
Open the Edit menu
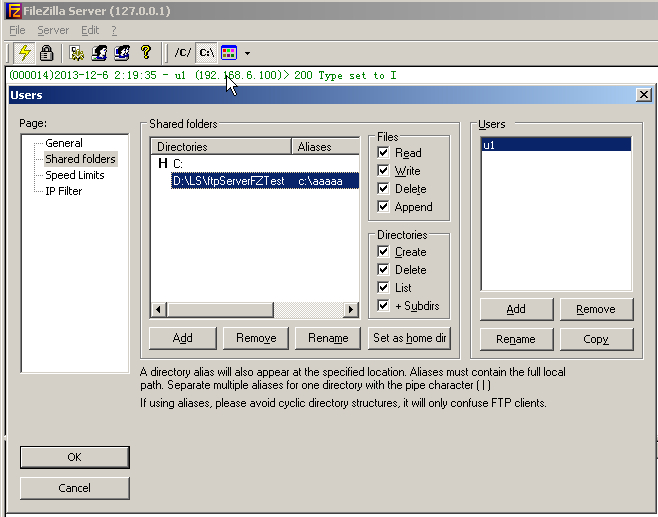point(90,30)
